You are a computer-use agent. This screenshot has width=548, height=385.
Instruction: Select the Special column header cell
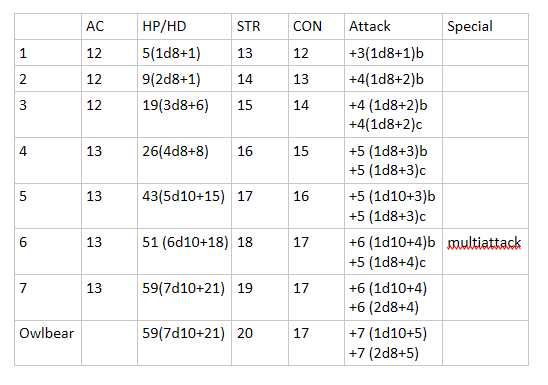tap(485, 27)
